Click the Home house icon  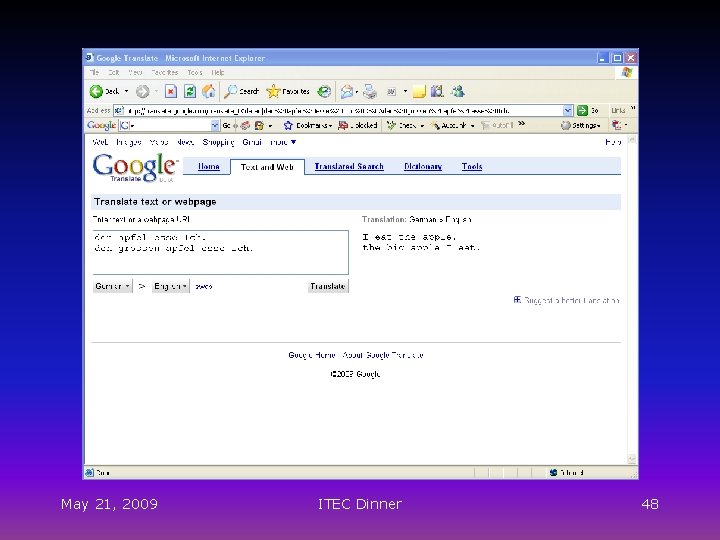[209, 91]
